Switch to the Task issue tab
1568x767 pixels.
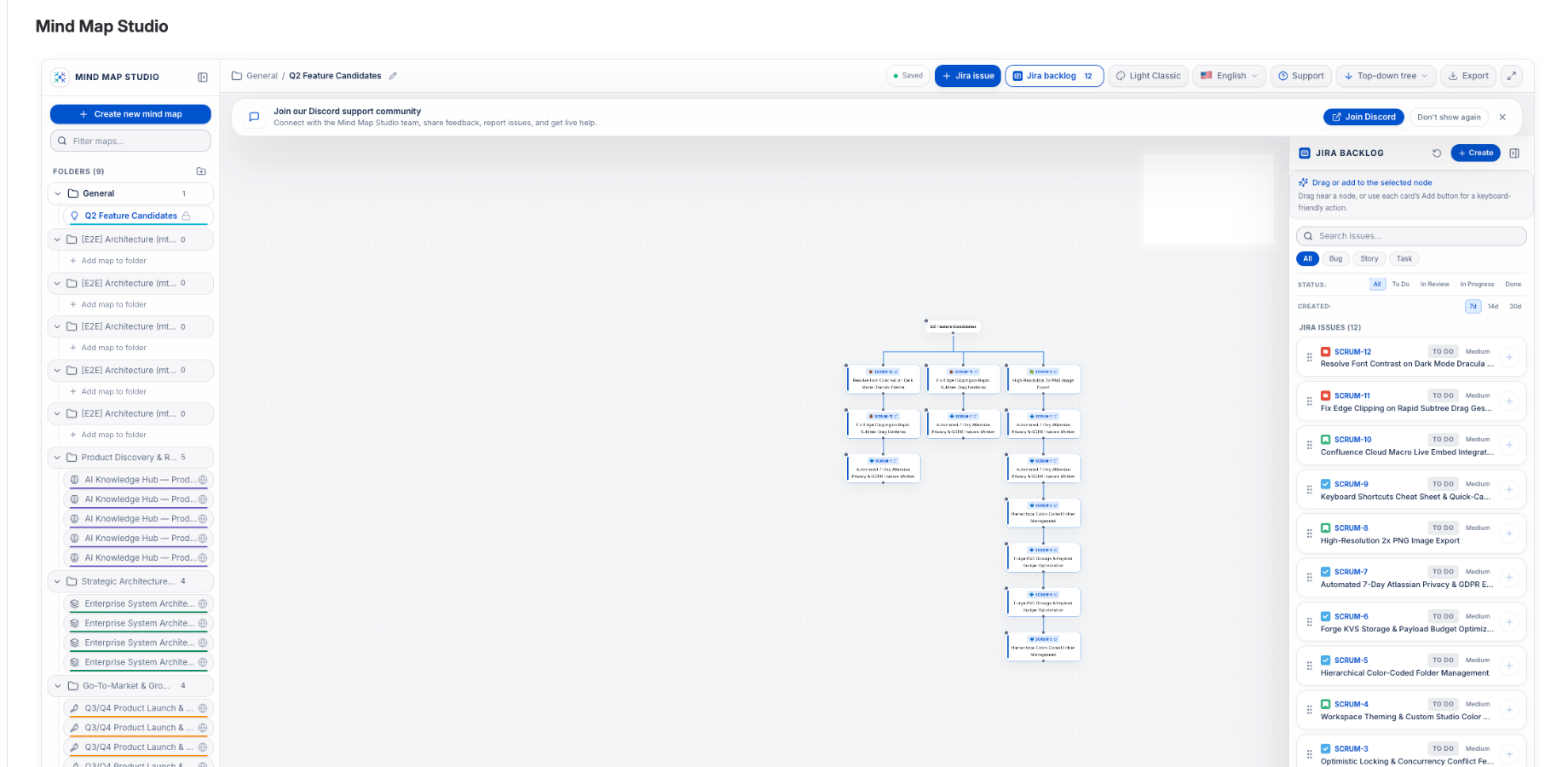coord(1404,259)
